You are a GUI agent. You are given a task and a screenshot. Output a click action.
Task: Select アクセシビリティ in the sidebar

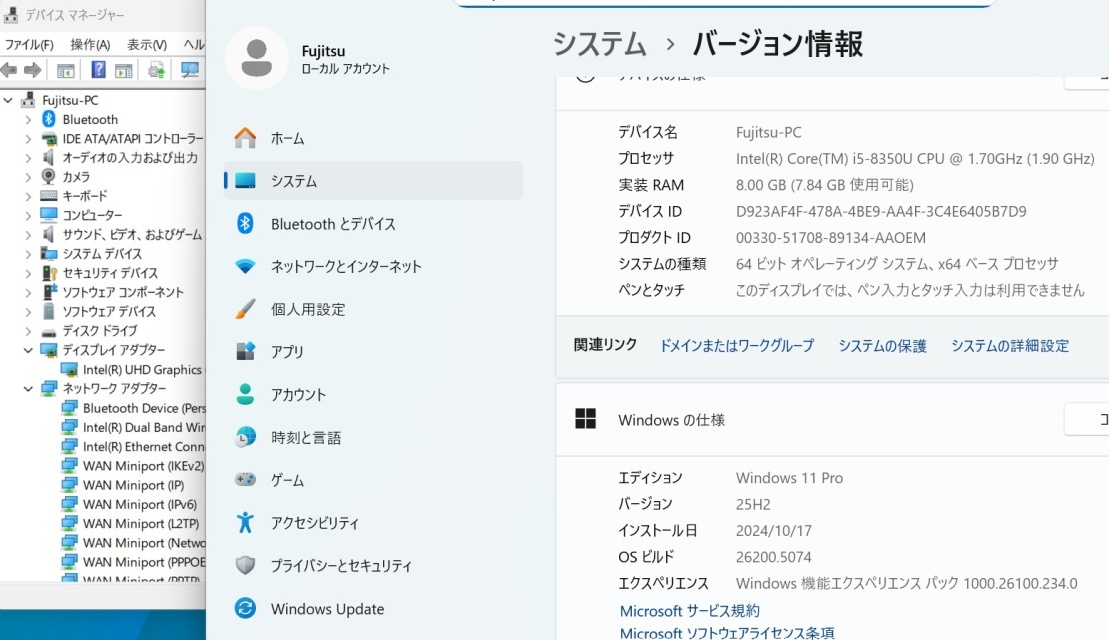tap(314, 523)
